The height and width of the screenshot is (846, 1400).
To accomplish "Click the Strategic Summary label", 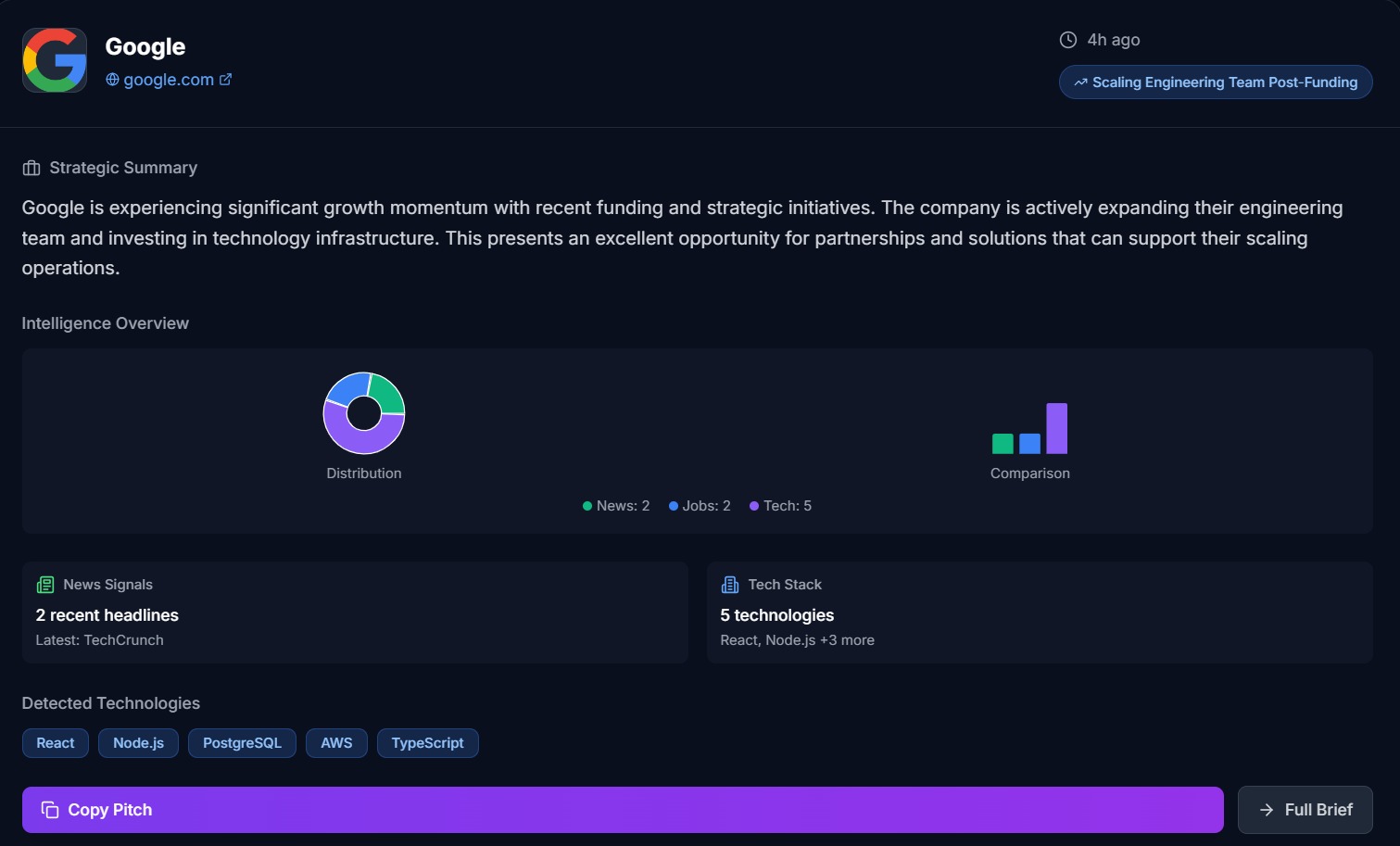I will [123, 168].
